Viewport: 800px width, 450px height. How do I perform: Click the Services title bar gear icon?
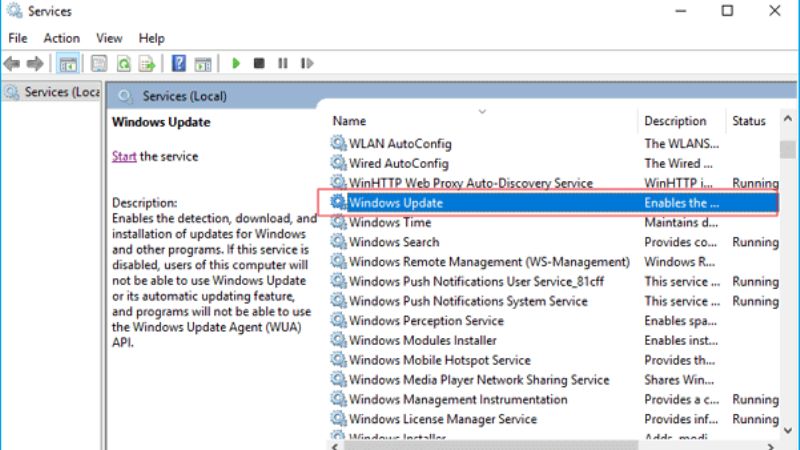coord(14,11)
